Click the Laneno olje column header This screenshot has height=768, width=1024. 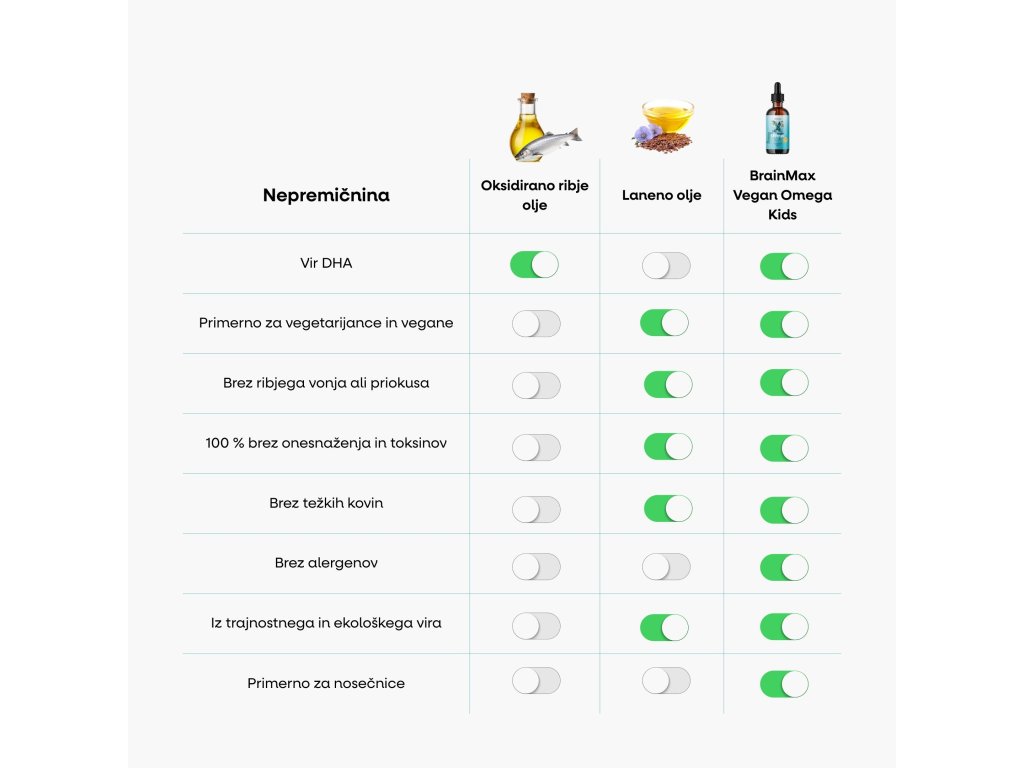pyautogui.click(x=661, y=195)
